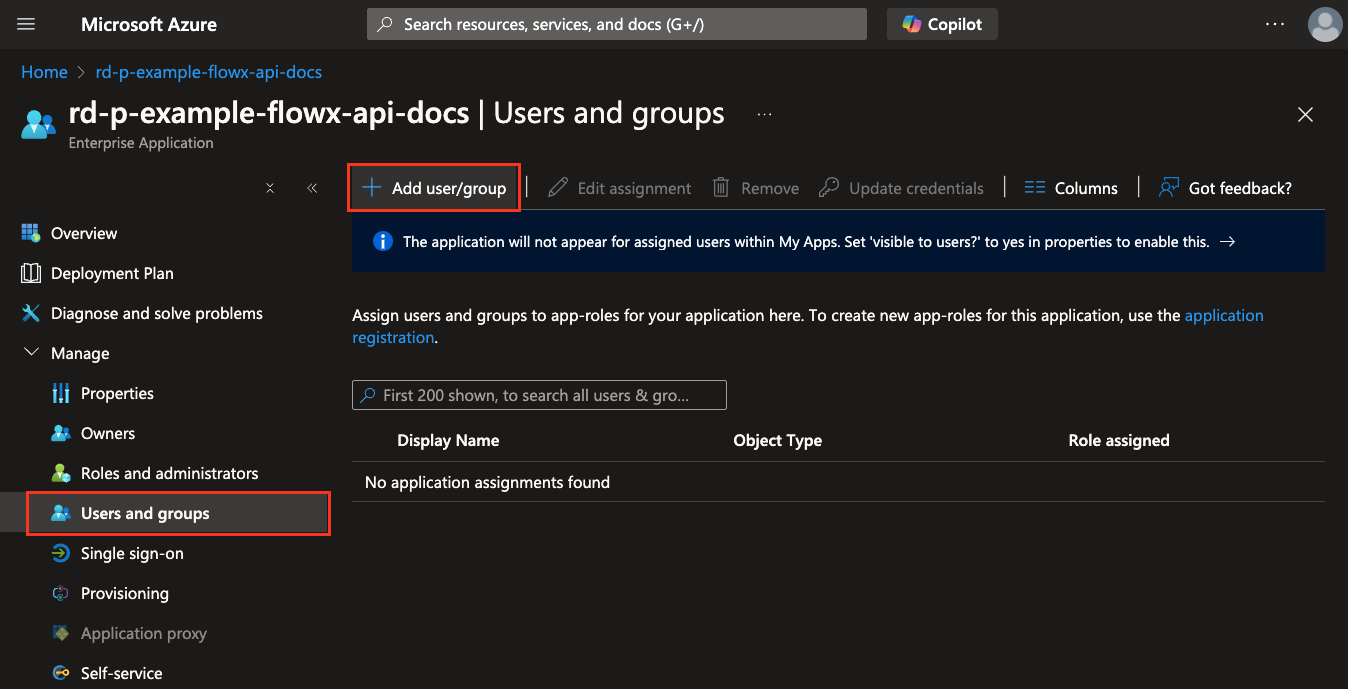Click the Single sign-on arrow icon
The width and height of the screenshot is (1348, 689).
pos(61,553)
